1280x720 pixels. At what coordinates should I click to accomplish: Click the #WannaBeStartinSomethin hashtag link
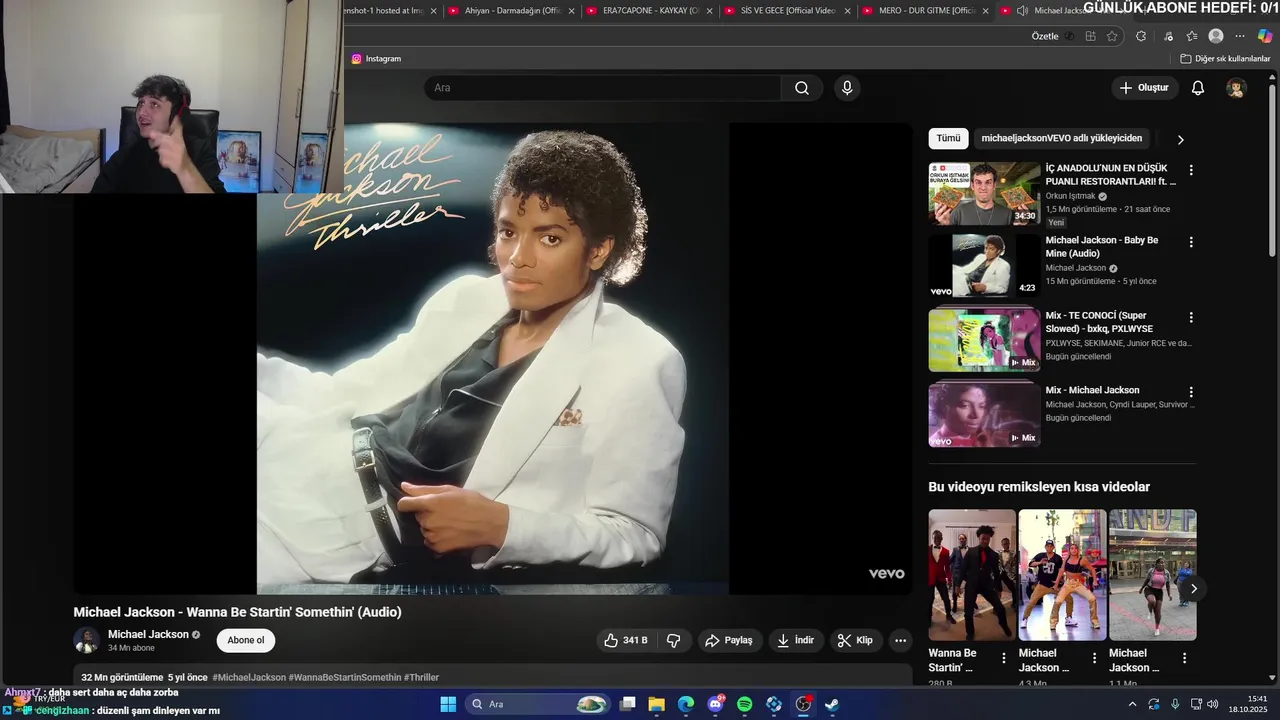tap(344, 677)
